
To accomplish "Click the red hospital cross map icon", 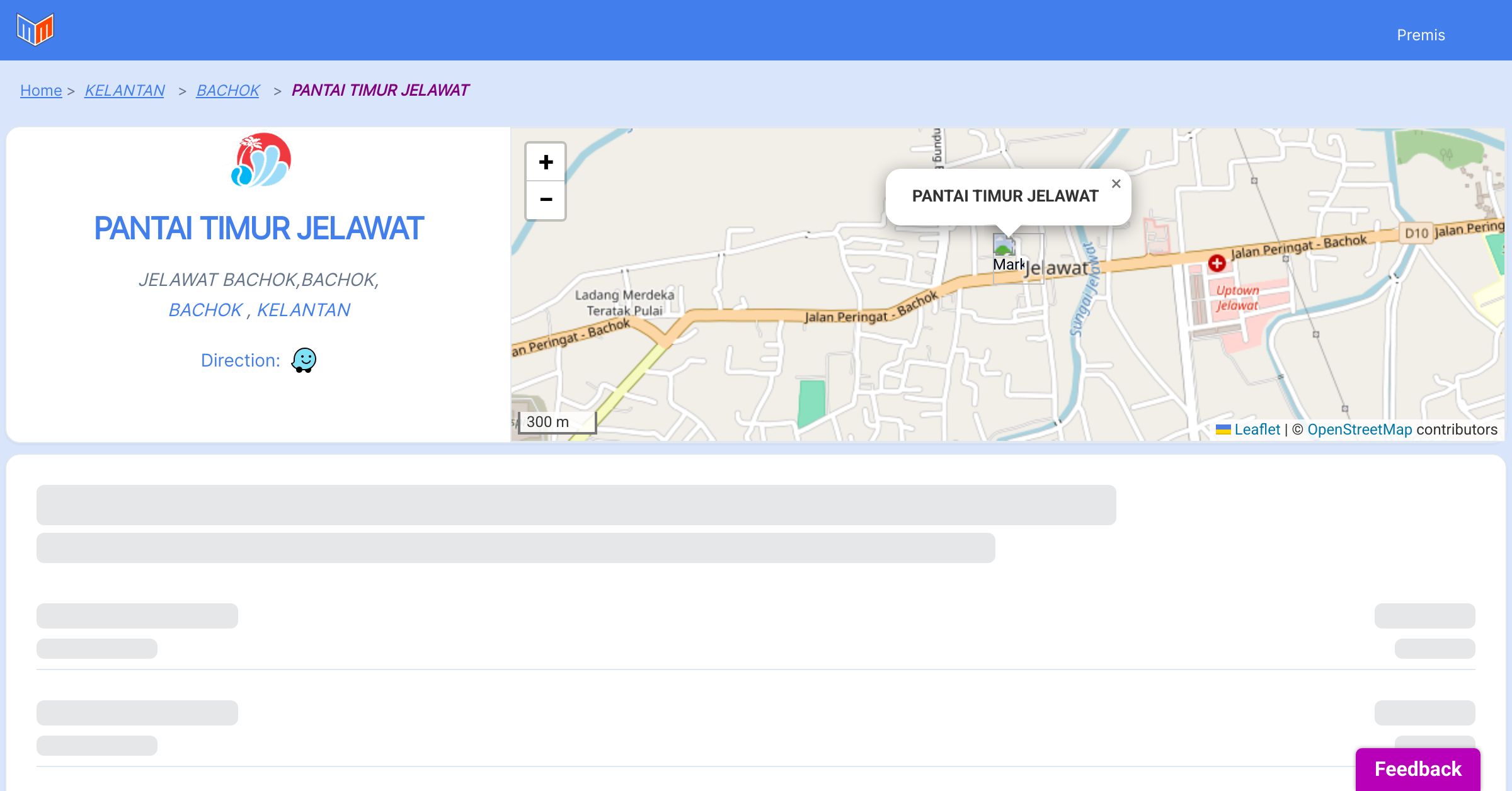I will point(1217,263).
